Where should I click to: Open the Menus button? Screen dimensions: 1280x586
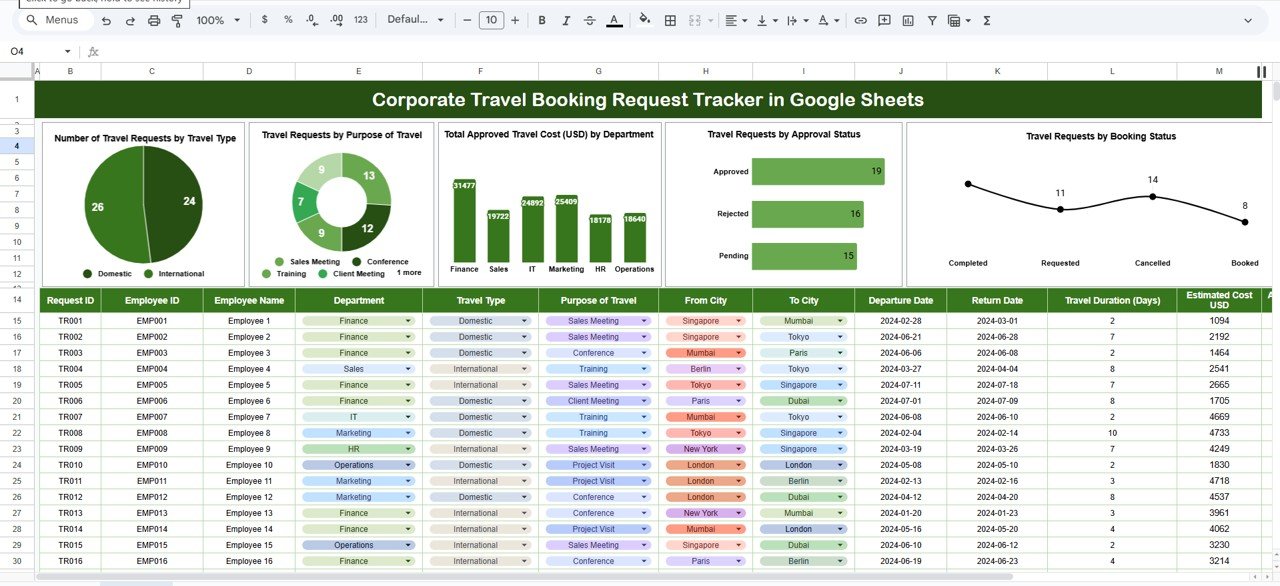pyautogui.click(x=55, y=20)
